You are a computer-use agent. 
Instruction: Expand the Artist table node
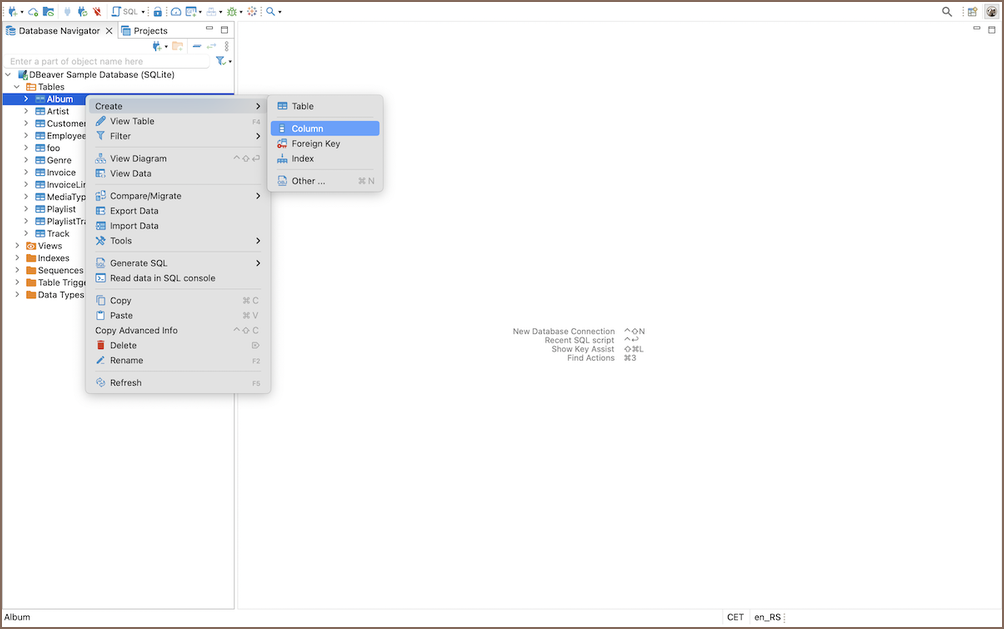click(x=27, y=111)
